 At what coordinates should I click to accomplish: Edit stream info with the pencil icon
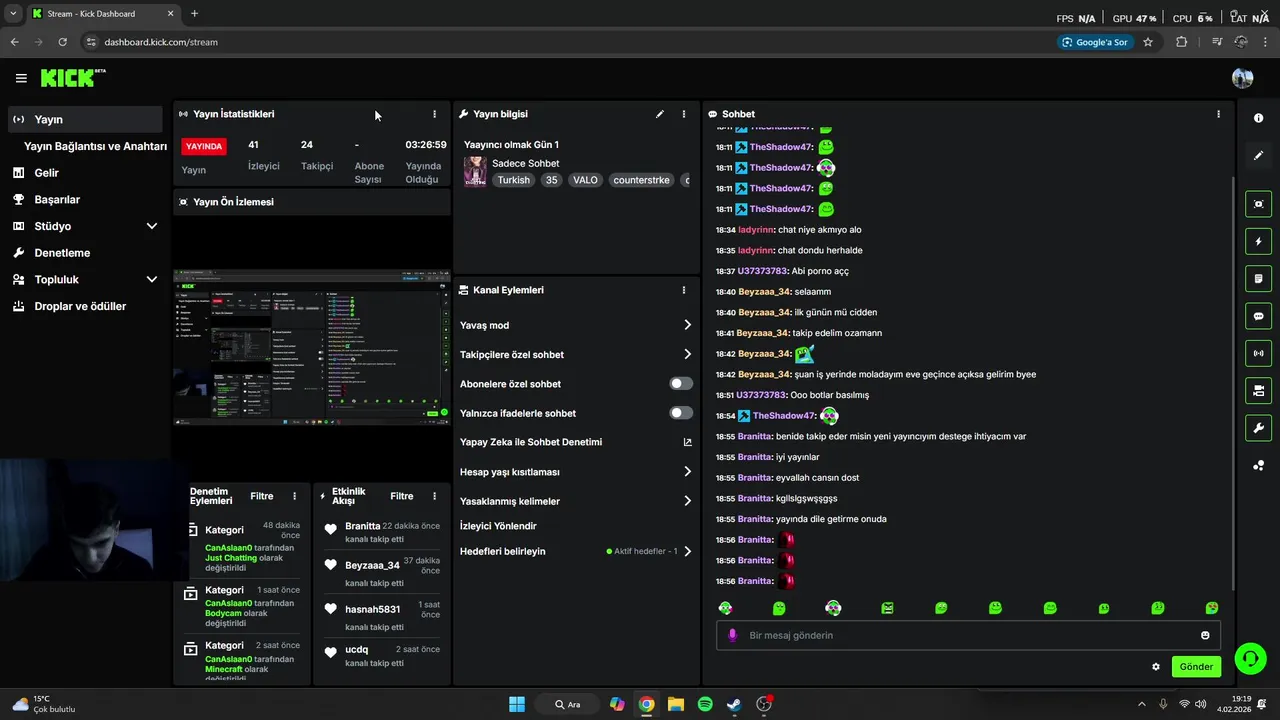[660, 114]
